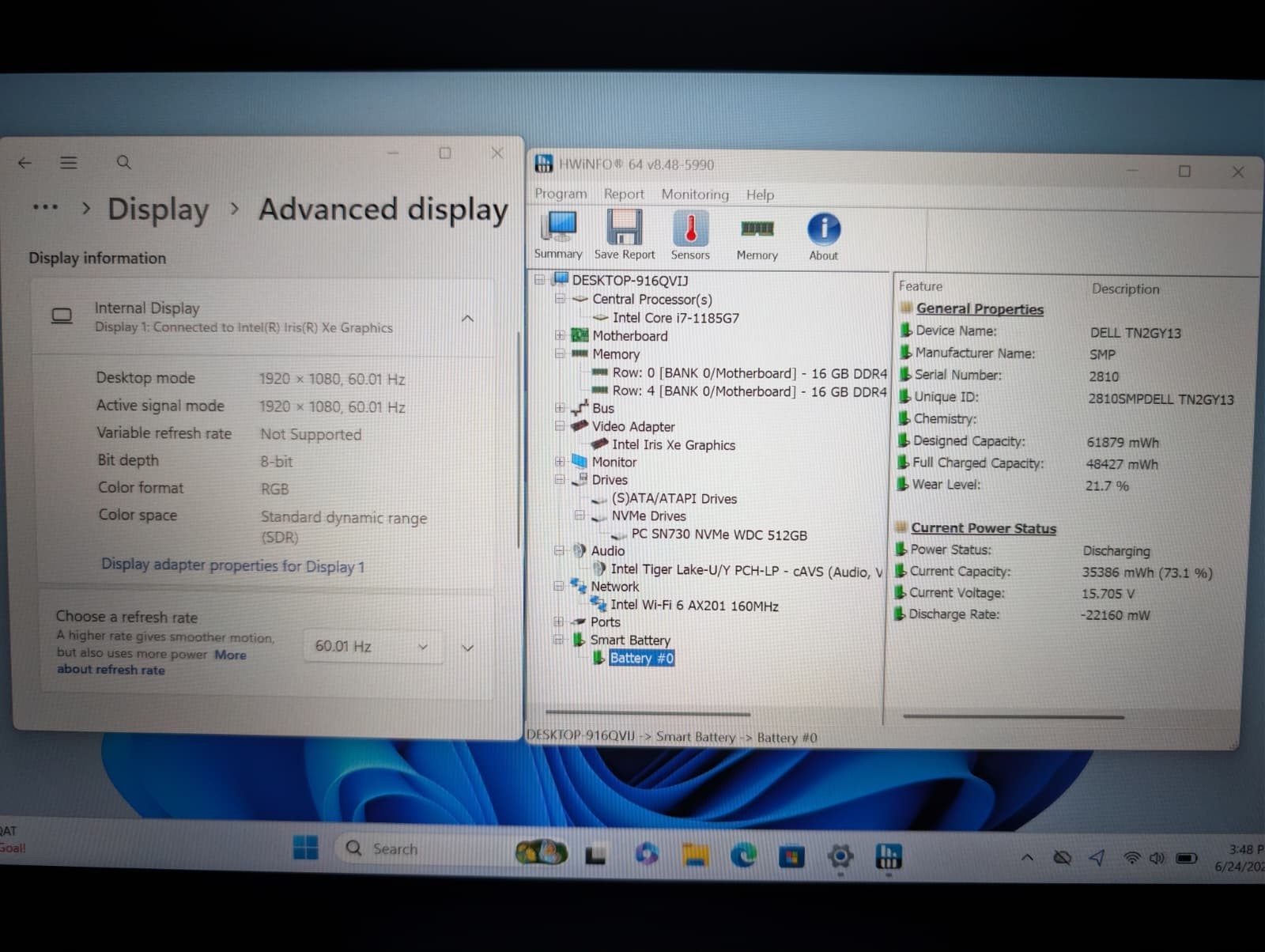Click the Windows Start button
The width and height of the screenshot is (1265, 952).
pos(305,848)
